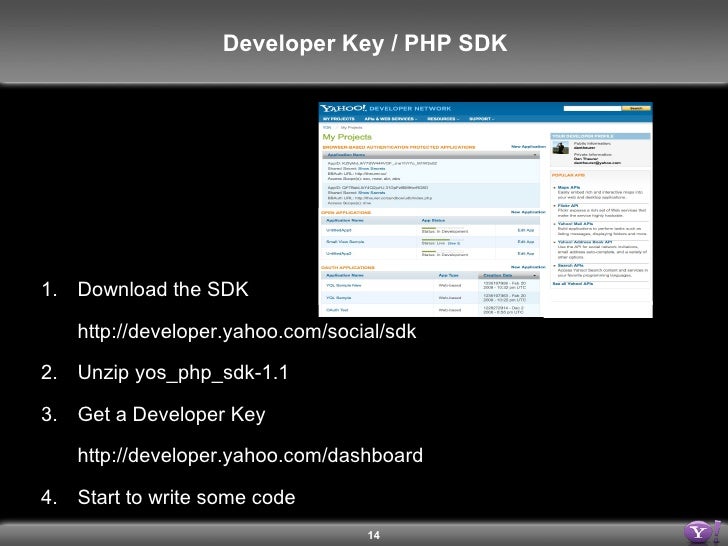Click the developer.yahoo.com/social/sdk URL text
The width and height of the screenshot is (728, 546).
[x=247, y=332]
